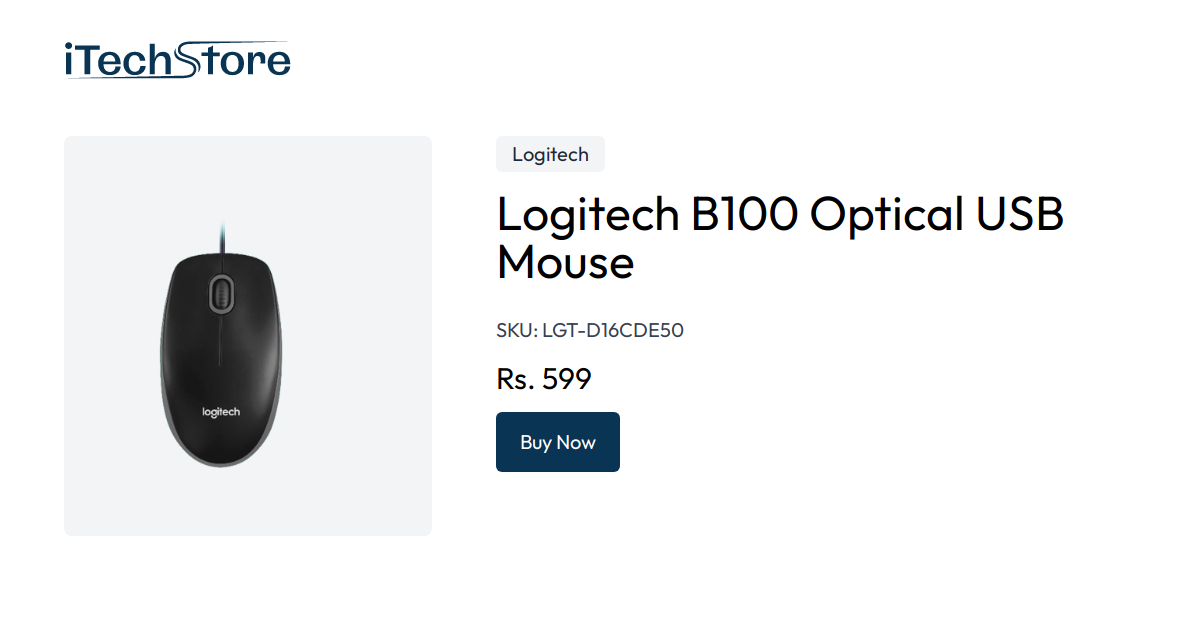Click the right button area of the pictured mouse
This screenshot has height=630, width=1200.
(x=255, y=300)
